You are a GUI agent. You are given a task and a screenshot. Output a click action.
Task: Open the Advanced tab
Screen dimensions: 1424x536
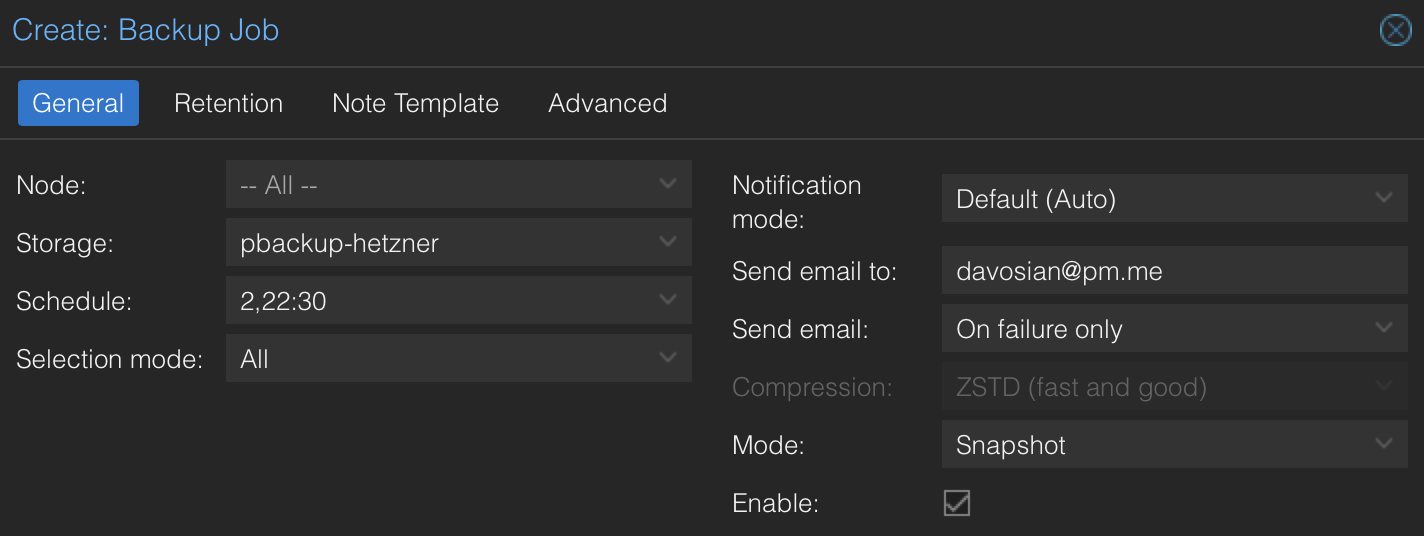tap(607, 103)
